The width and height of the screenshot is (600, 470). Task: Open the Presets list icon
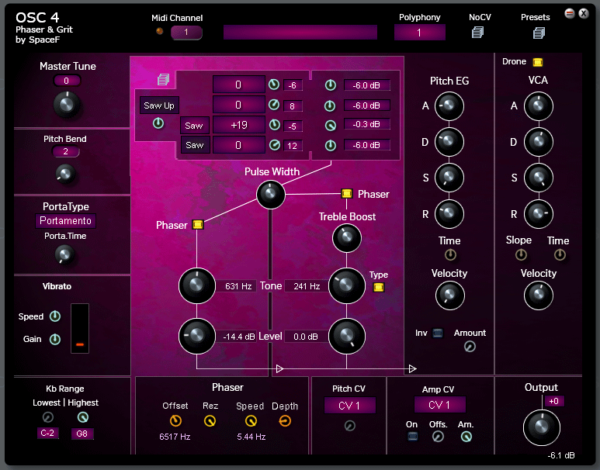tap(538, 33)
